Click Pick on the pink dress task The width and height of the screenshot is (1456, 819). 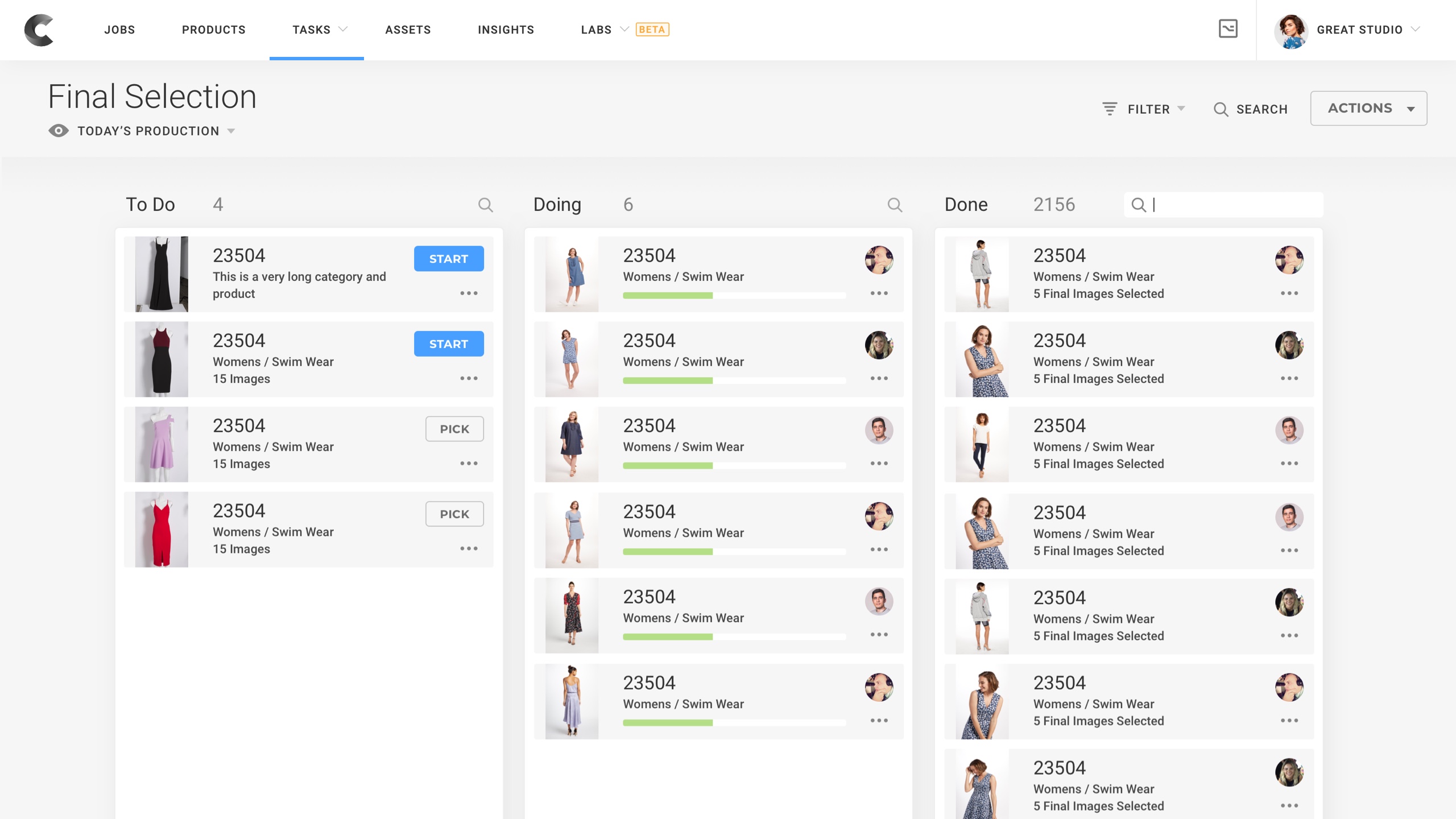coord(454,429)
